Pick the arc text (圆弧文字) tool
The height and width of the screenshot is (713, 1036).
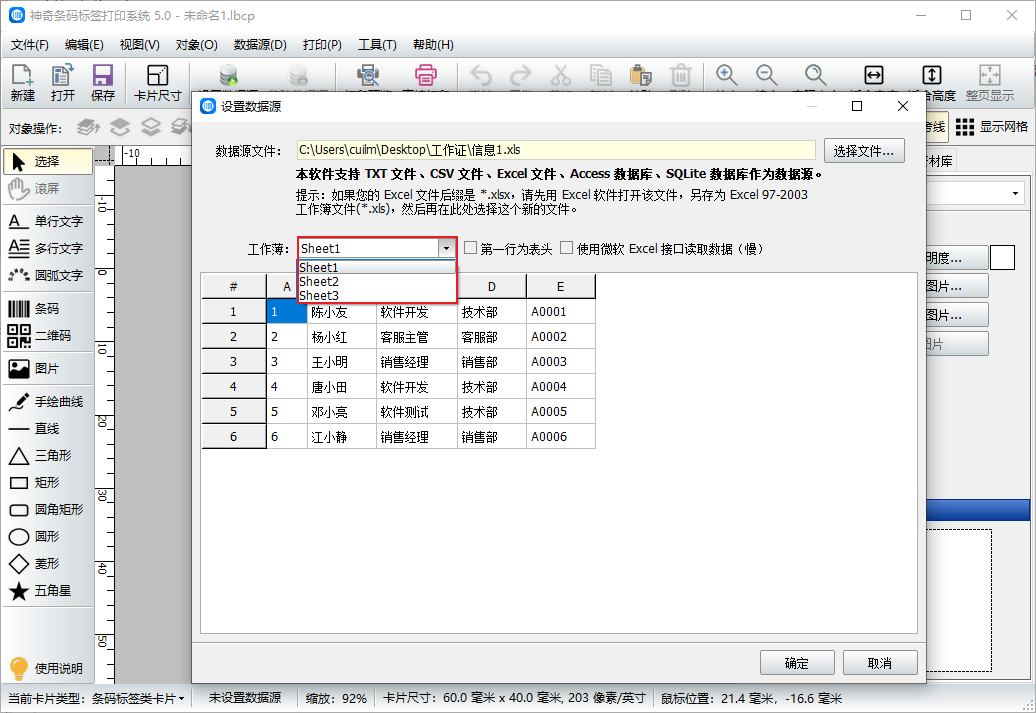(47, 275)
